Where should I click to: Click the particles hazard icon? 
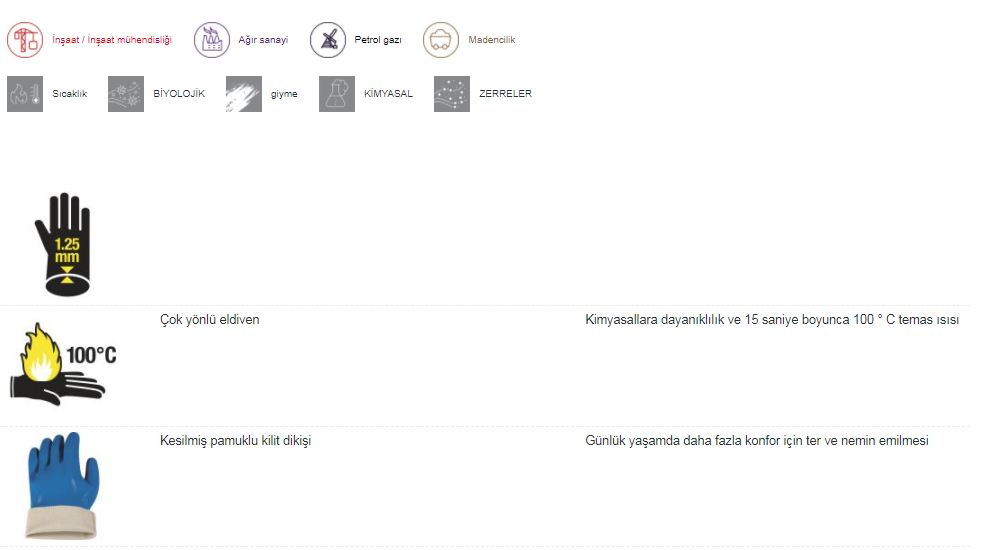452,94
